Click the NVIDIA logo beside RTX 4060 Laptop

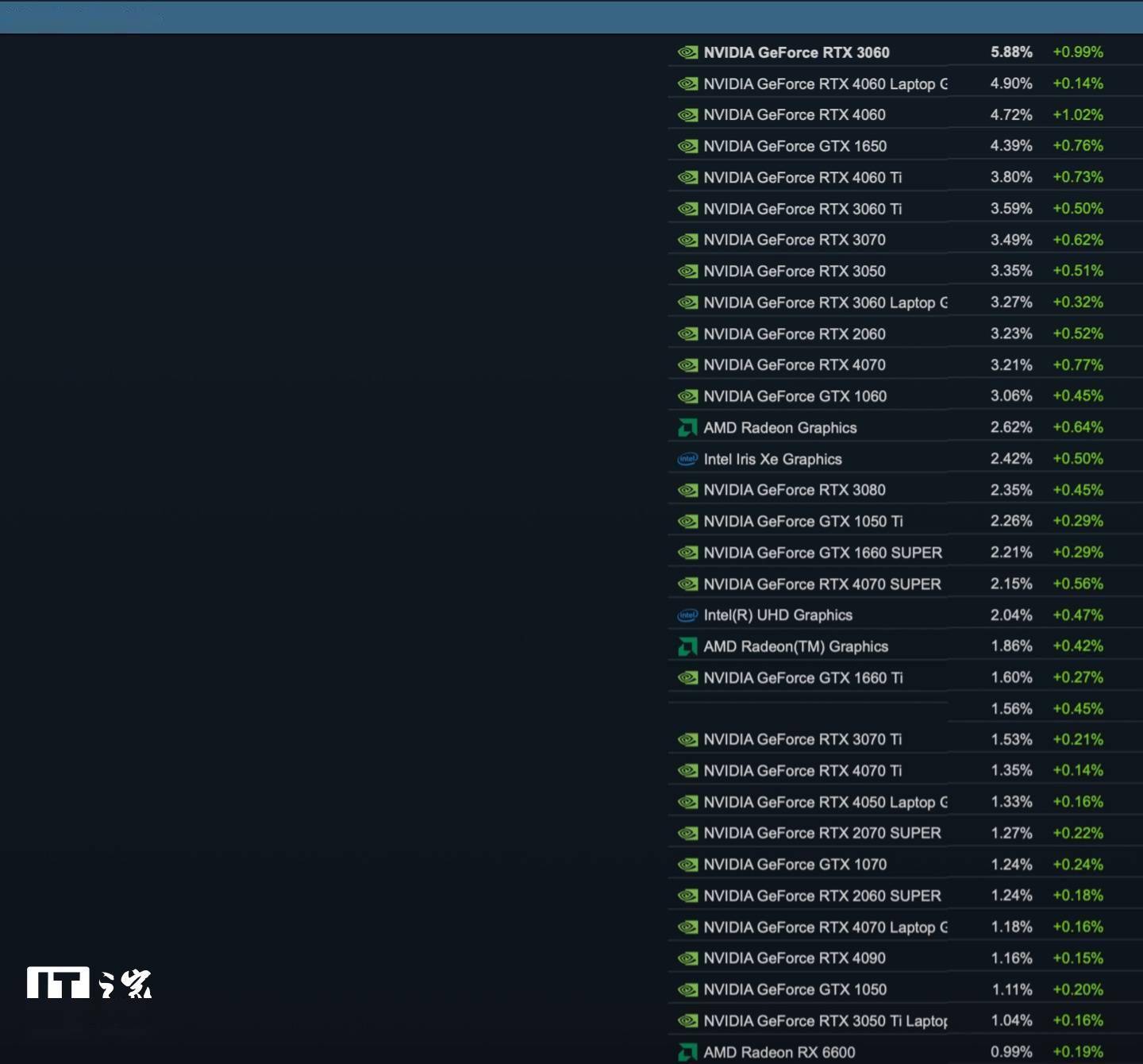687,83
